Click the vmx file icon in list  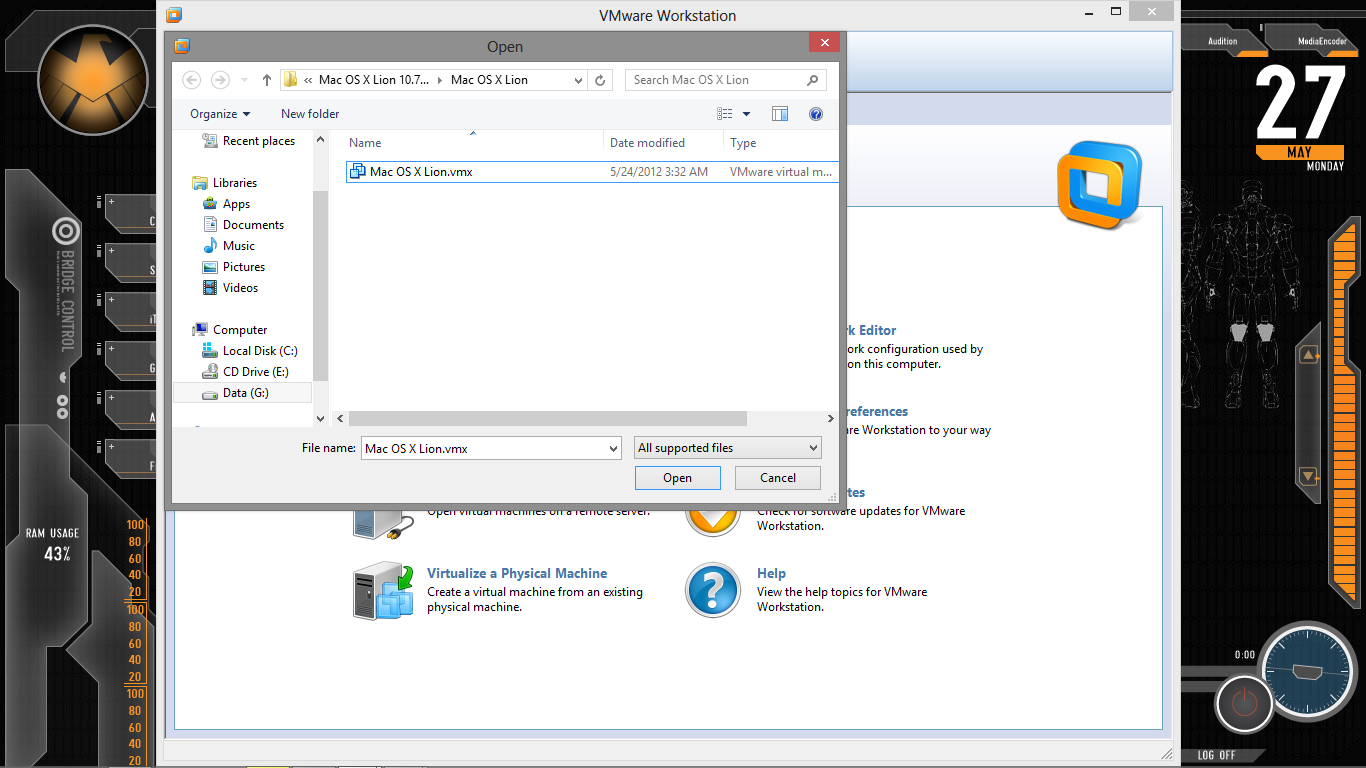(357, 172)
